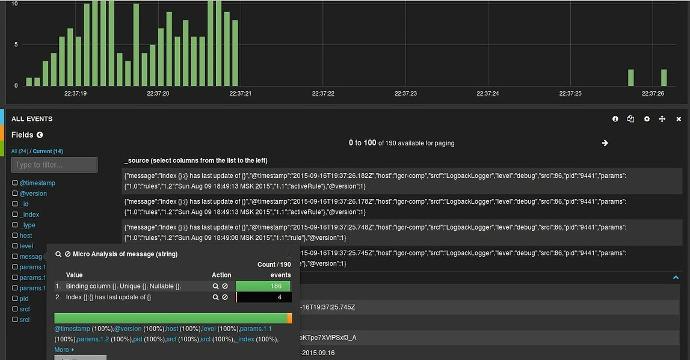Go to next page of events arrow
This screenshot has width=690, height=360.
click(605, 143)
